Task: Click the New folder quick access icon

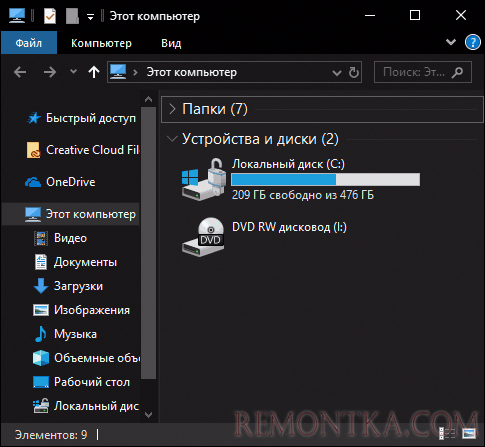Action: (72, 16)
